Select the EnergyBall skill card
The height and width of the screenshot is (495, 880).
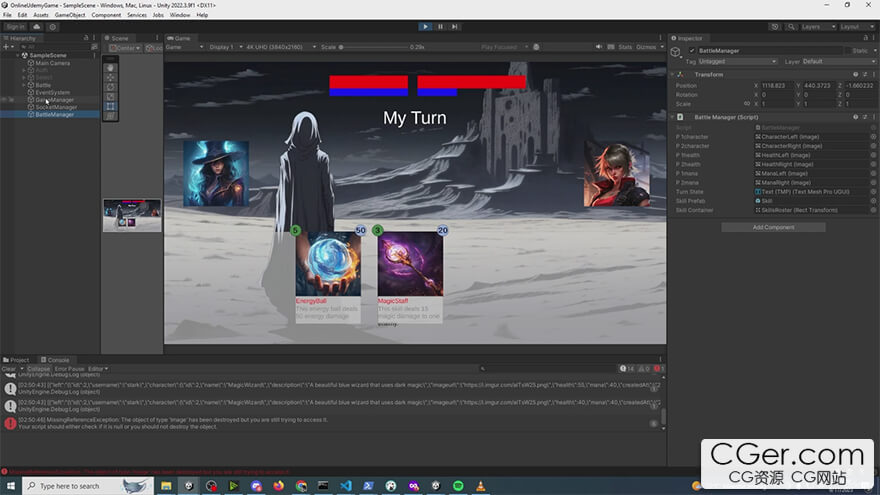coord(328,277)
